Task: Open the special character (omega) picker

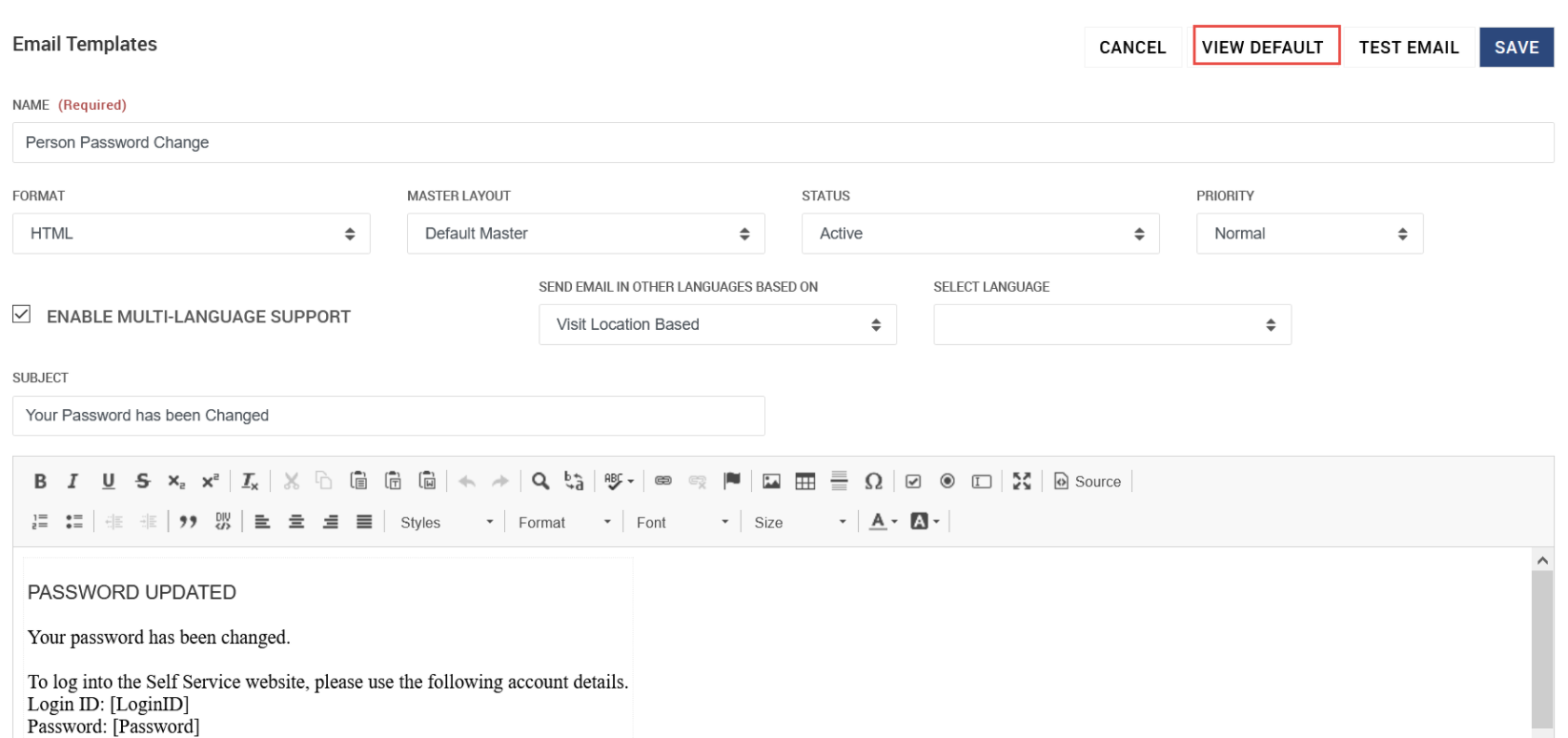Action: pos(873,482)
